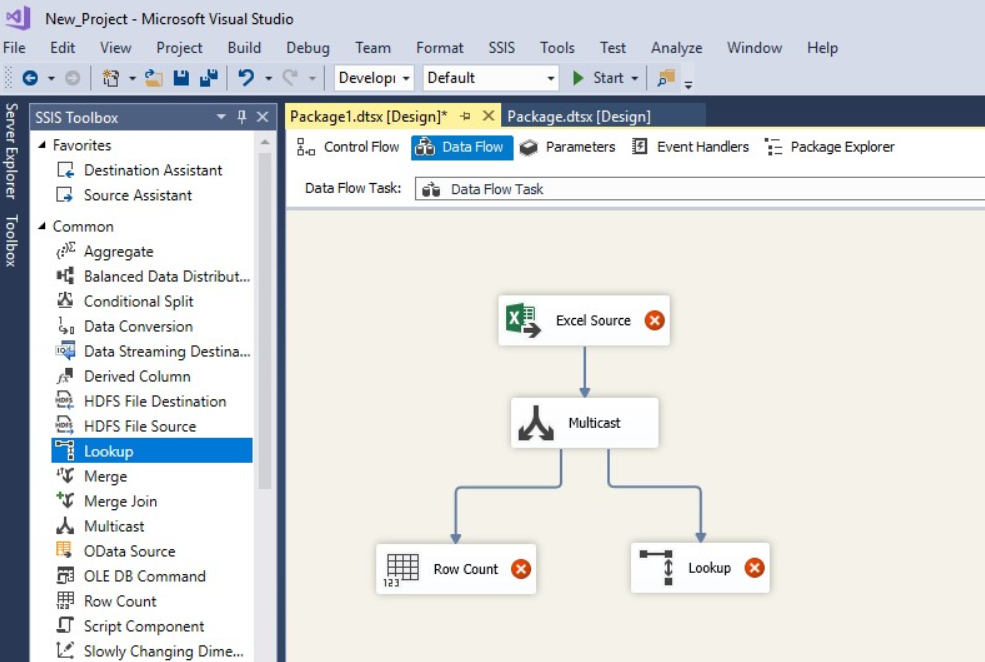Click the Undo toolbar icon
This screenshot has width=985, height=662.
point(245,78)
